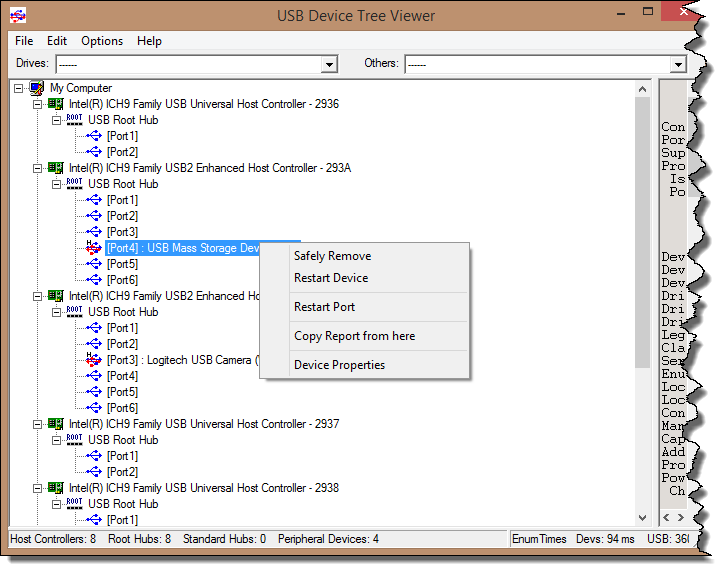Collapse the Host Controller 2937 node
728x571 pixels.
pyautogui.click(x=37, y=424)
